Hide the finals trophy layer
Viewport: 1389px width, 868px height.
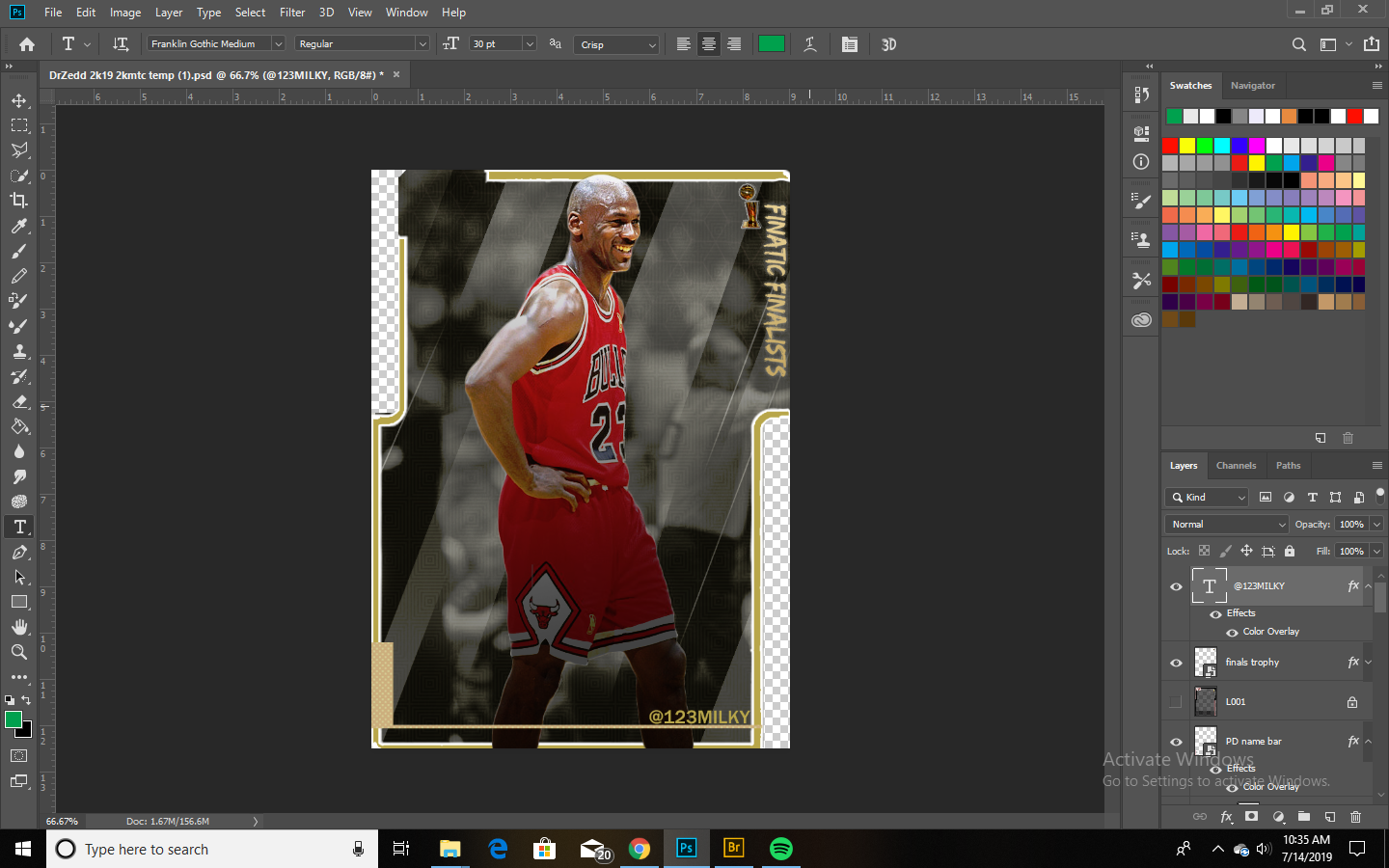click(1176, 663)
